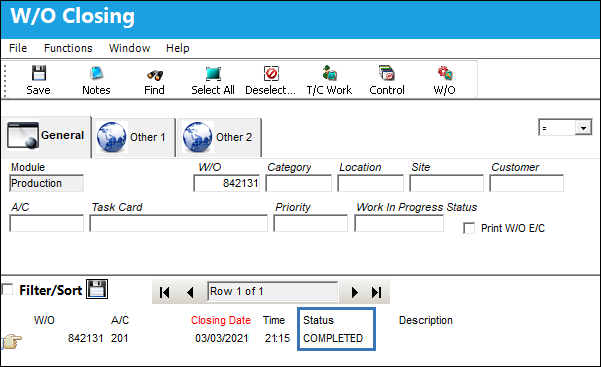Click the A/C value 201
This screenshot has width=601, height=367.
120,338
